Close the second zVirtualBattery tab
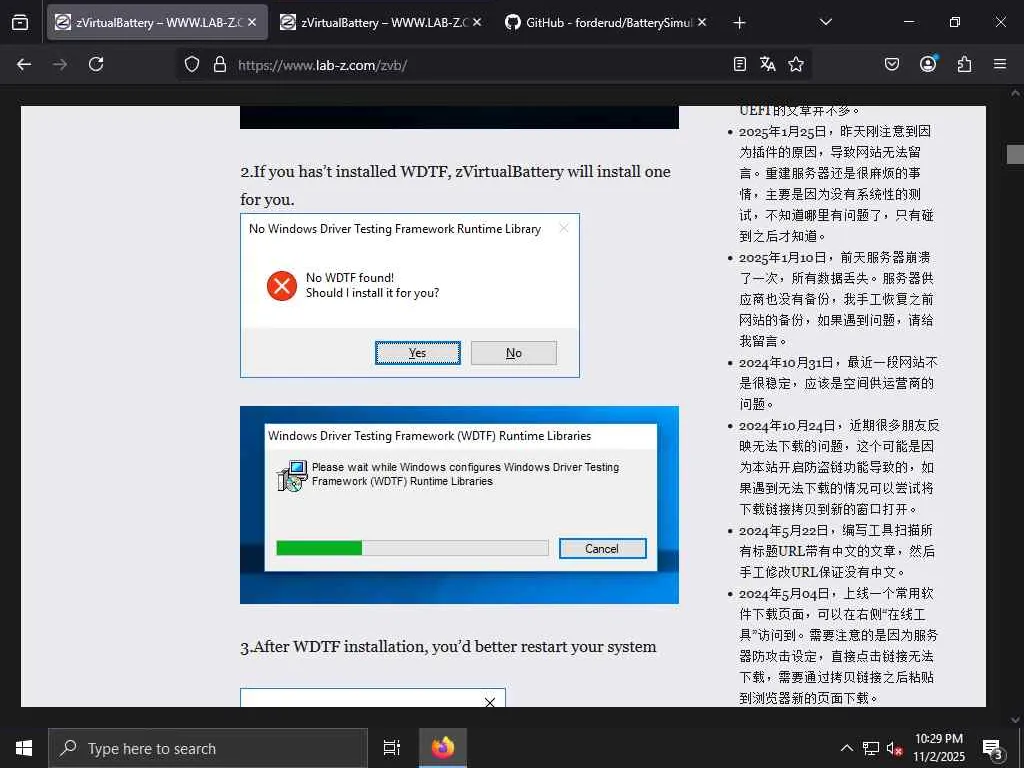This screenshot has height=768, width=1024. click(477, 22)
